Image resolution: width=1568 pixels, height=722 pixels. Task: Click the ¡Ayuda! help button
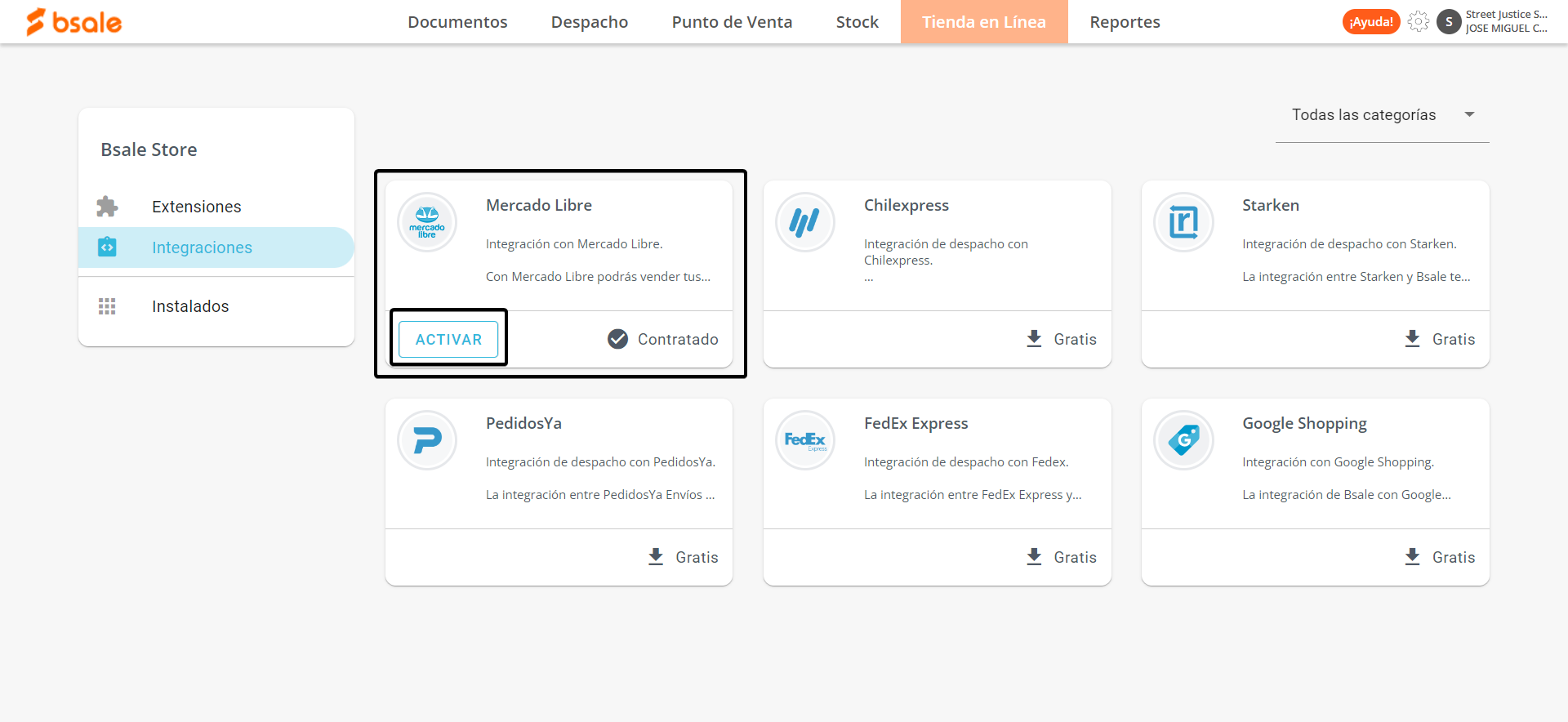click(1371, 22)
